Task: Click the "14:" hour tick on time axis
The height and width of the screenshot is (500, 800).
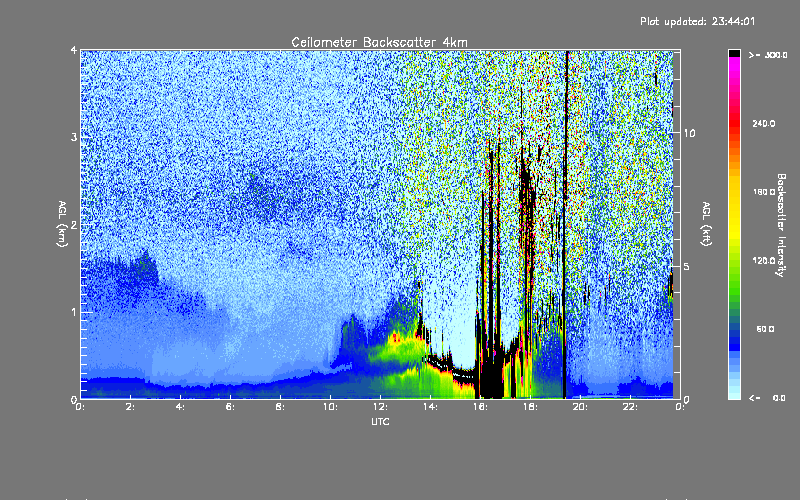Action: coord(430,407)
